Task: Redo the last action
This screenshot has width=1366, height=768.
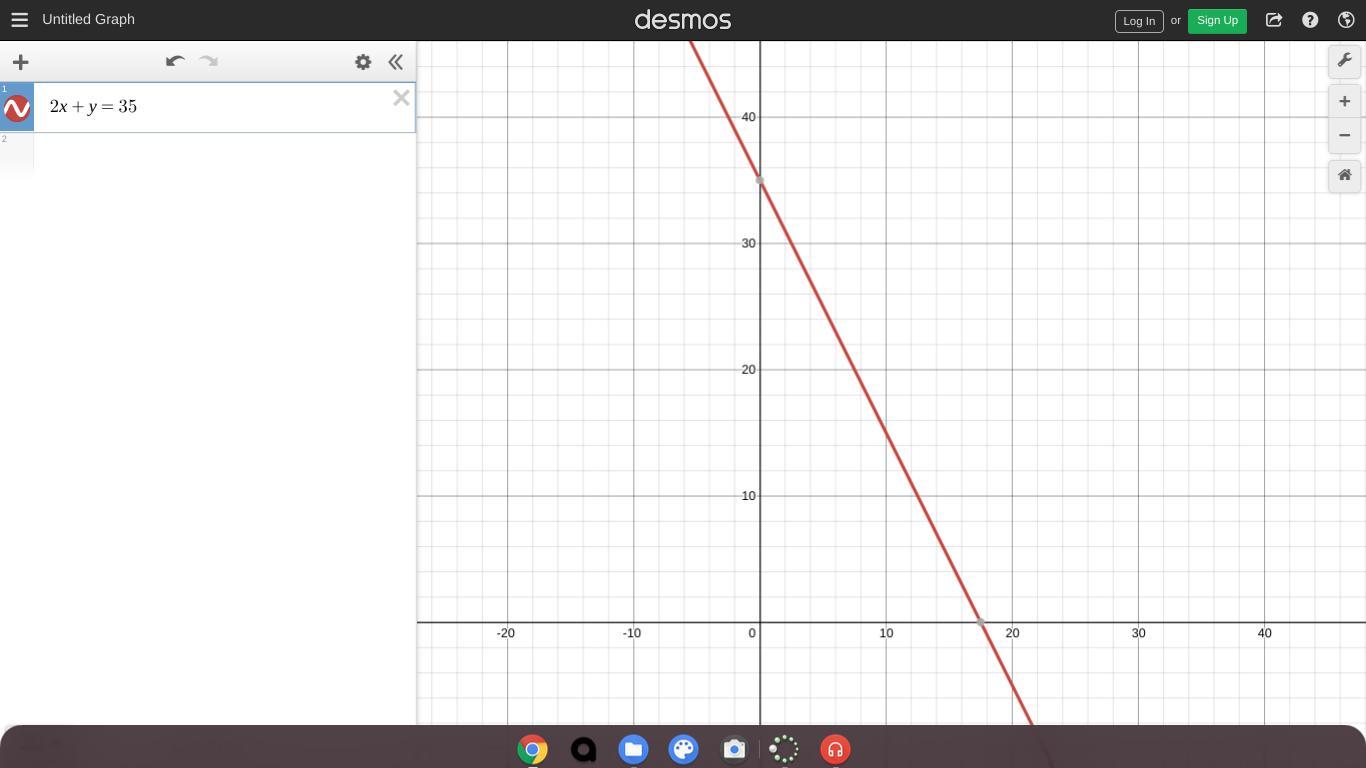Action: pos(208,61)
